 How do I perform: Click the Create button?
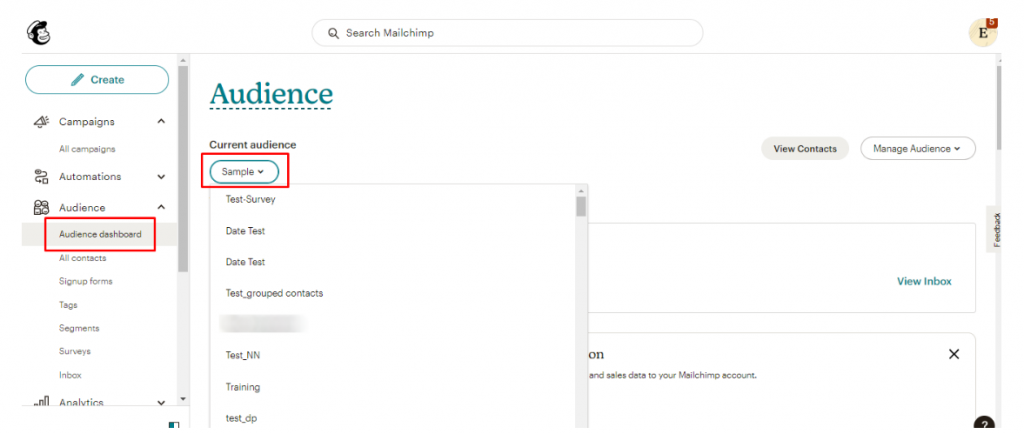97,80
